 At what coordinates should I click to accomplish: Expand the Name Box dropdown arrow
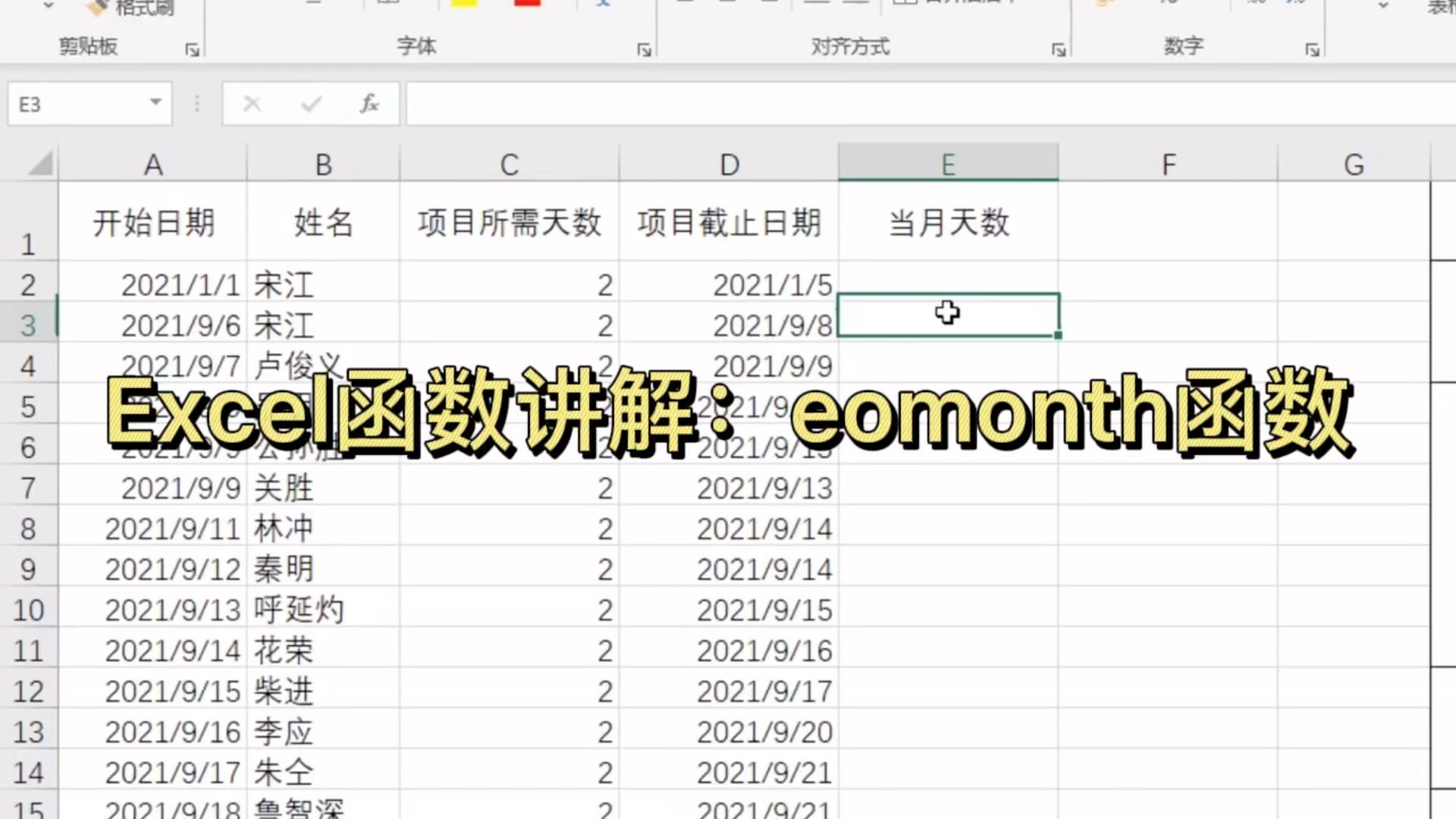point(155,102)
